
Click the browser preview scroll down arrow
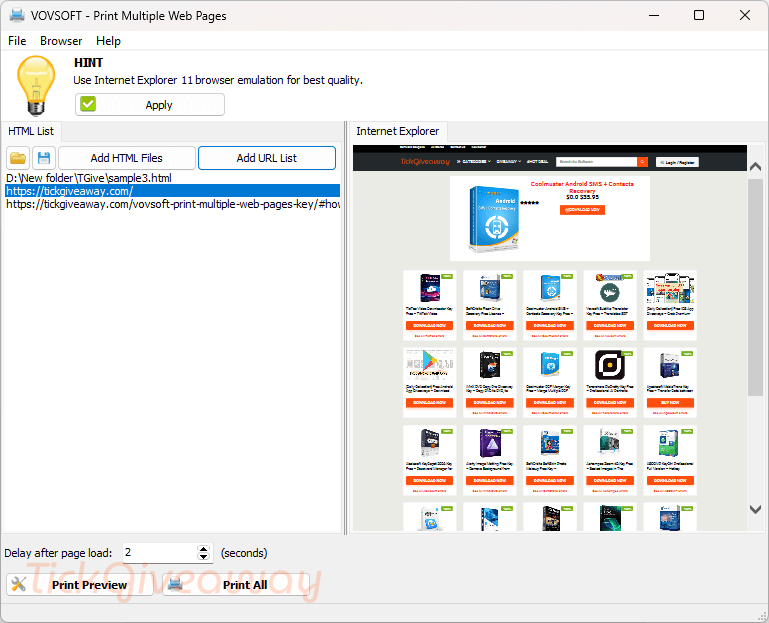click(x=755, y=510)
